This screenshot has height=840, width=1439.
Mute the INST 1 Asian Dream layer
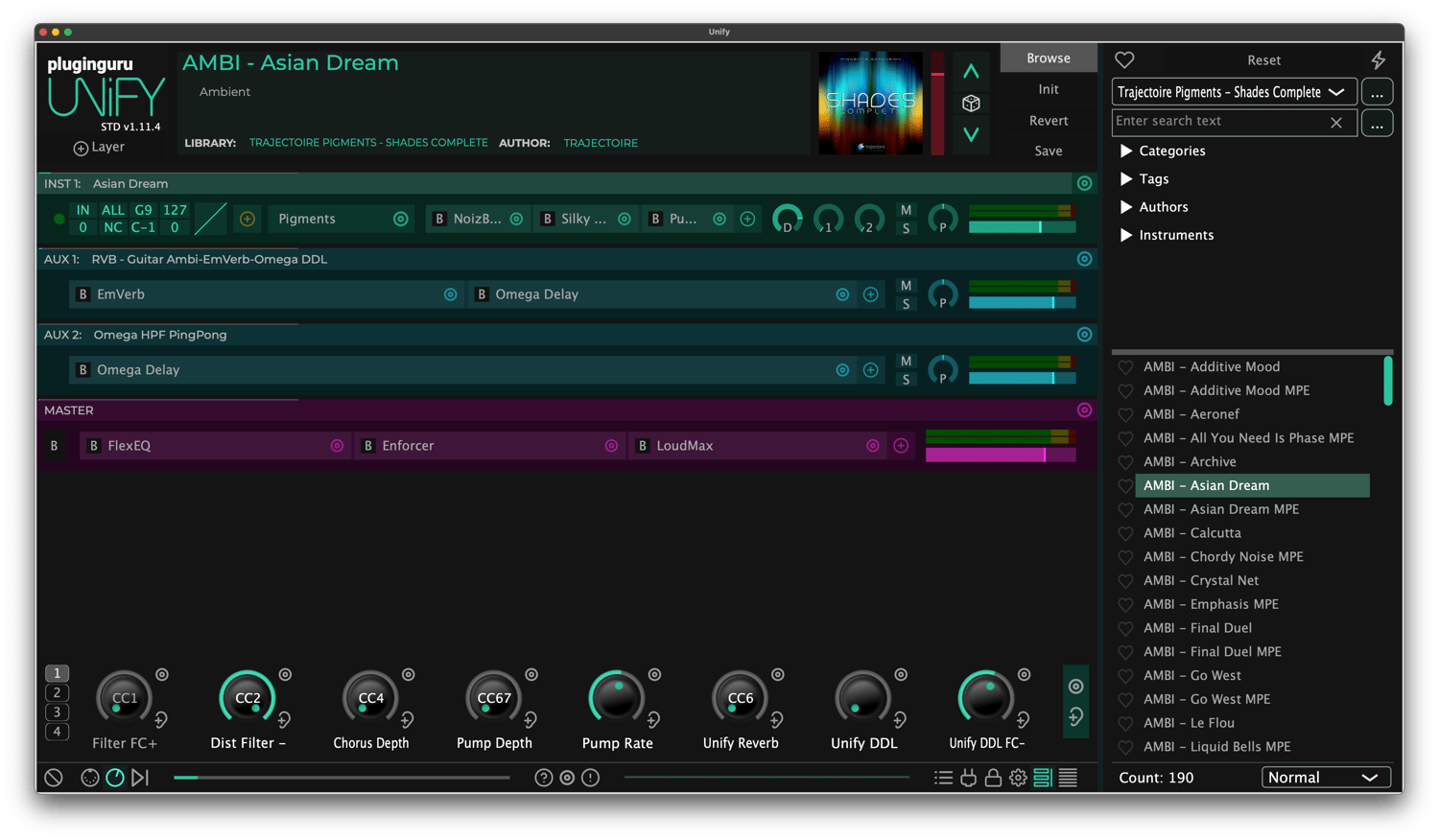[906, 210]
